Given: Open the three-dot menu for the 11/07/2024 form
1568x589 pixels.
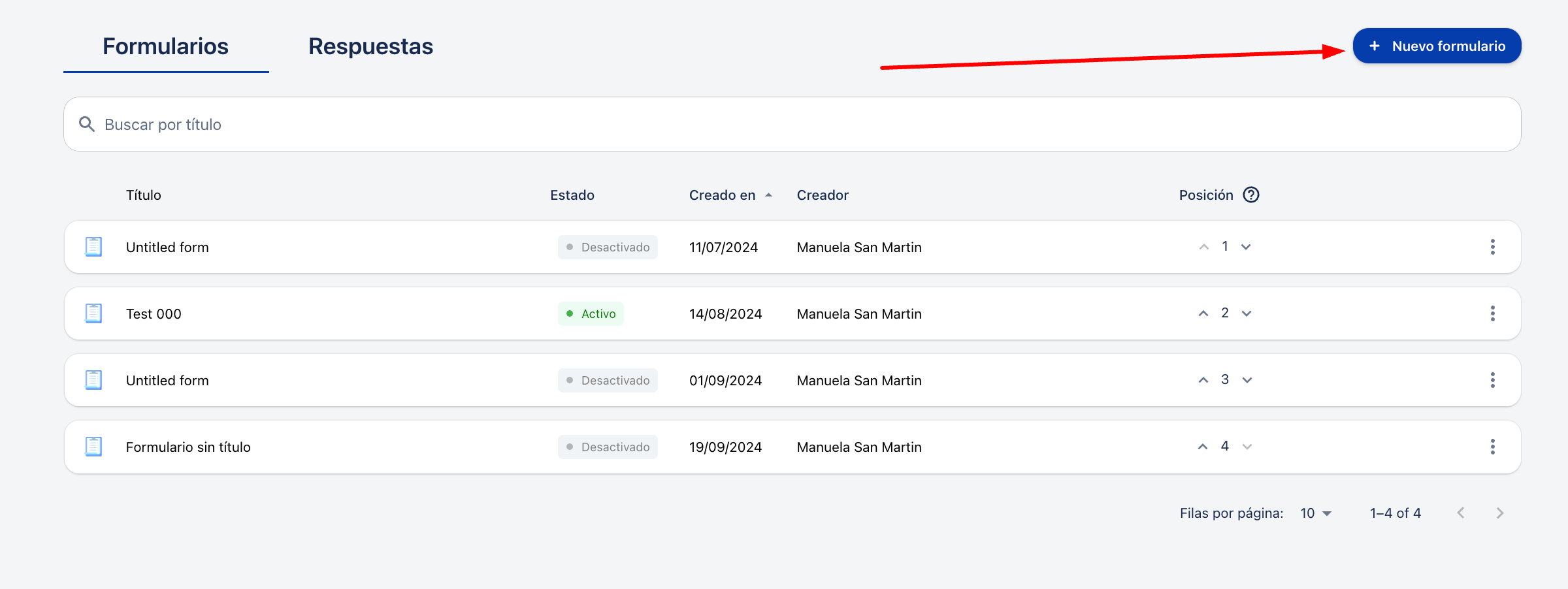Looking at the screenshot, I should coord(1493,247).
